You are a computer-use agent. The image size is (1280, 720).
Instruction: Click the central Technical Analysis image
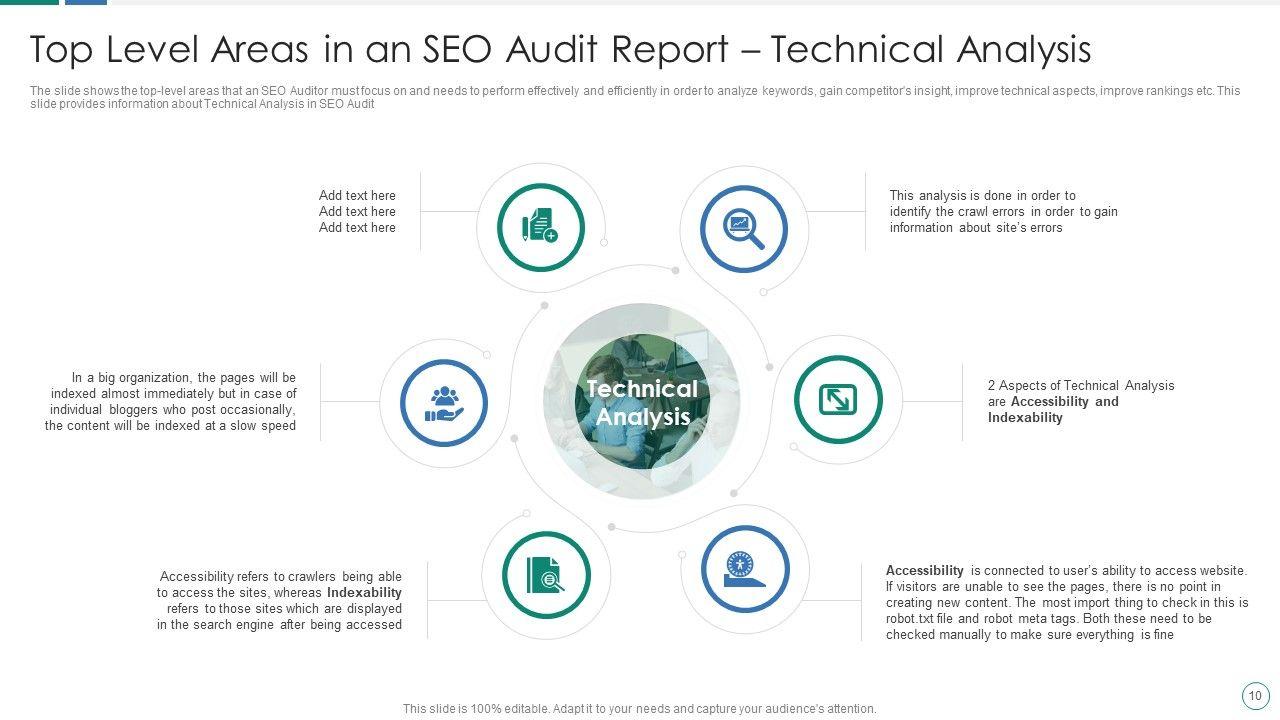tap(641, 401)
